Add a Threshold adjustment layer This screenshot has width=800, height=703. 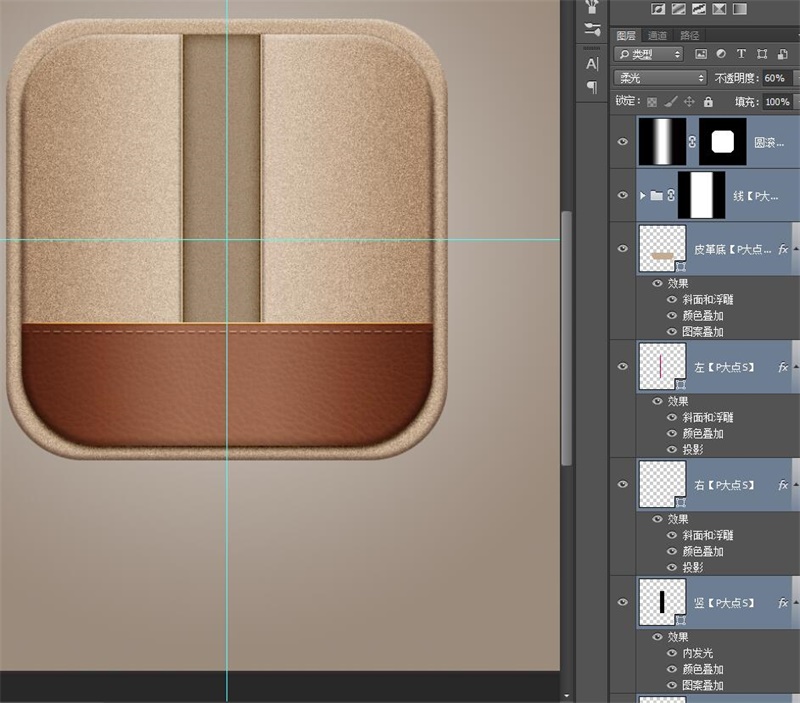click(698, 9)
